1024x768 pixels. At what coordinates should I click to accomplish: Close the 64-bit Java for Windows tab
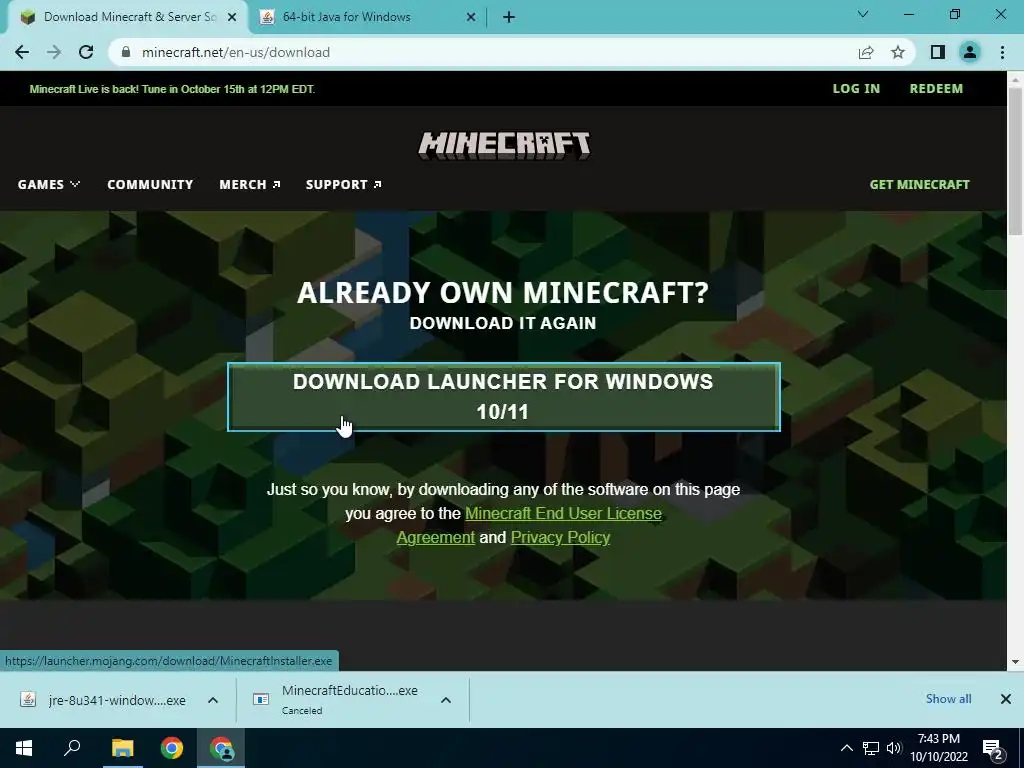471,17
